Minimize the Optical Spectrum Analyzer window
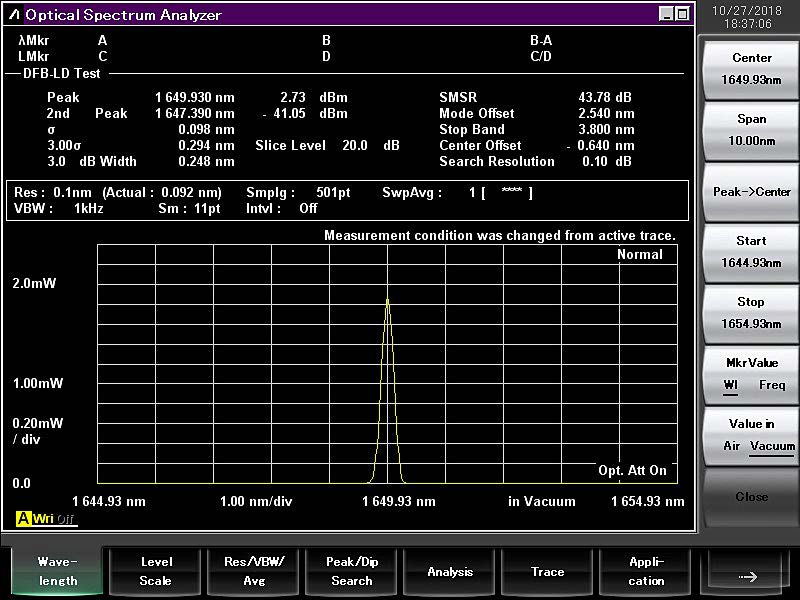 tap(666, 14)
